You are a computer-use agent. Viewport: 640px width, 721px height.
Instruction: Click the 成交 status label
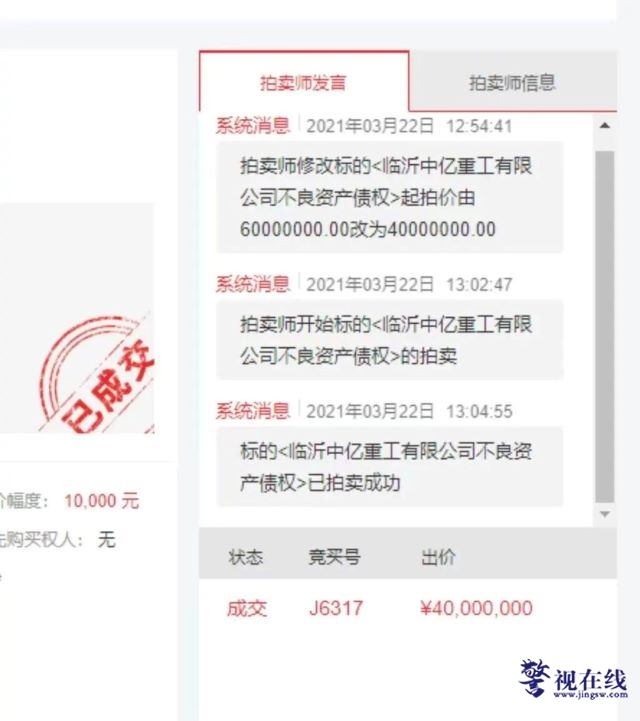coord(247,608)
